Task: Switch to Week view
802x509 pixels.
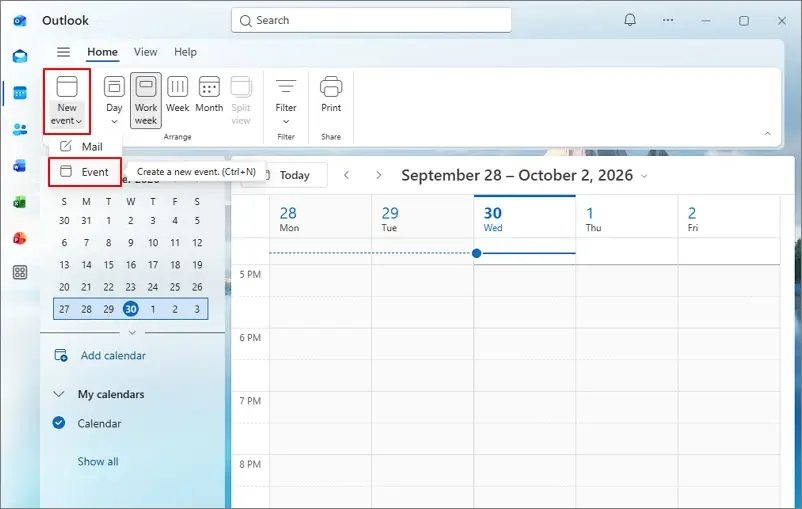Action: pyautogui.click(x=177, y=95)
